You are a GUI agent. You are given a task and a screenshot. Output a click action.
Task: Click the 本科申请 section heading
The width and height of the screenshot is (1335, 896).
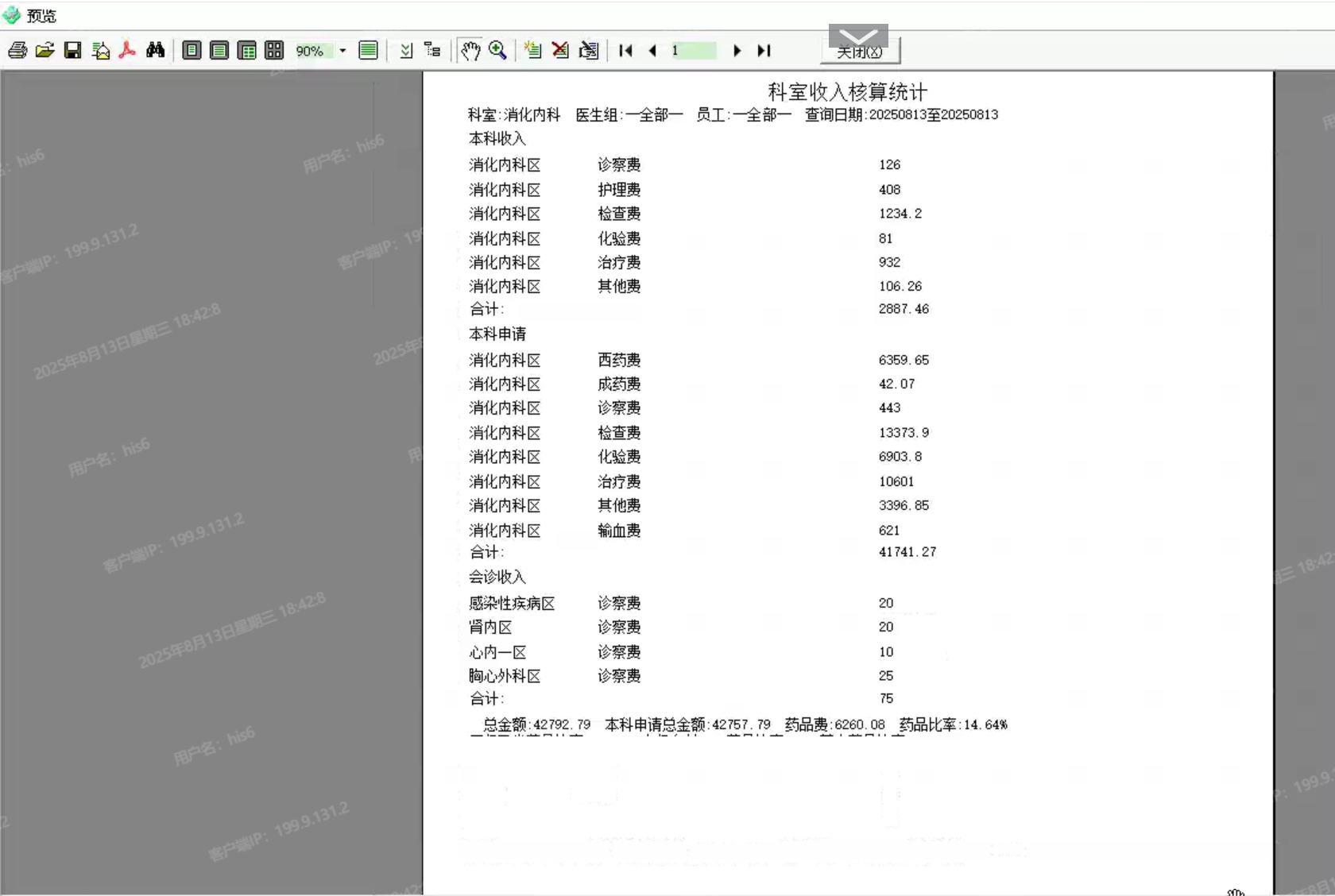(x=497, y=334)
